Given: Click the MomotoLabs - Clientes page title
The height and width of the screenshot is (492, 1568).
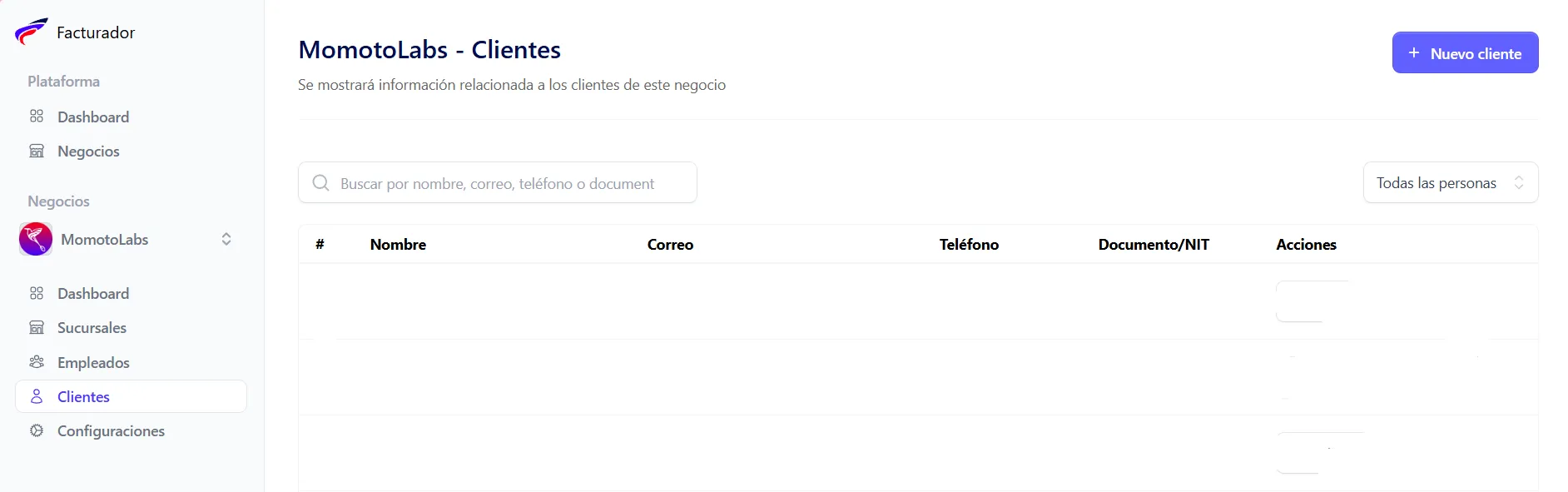Looking at the screenshot, I should coord(429,50).
